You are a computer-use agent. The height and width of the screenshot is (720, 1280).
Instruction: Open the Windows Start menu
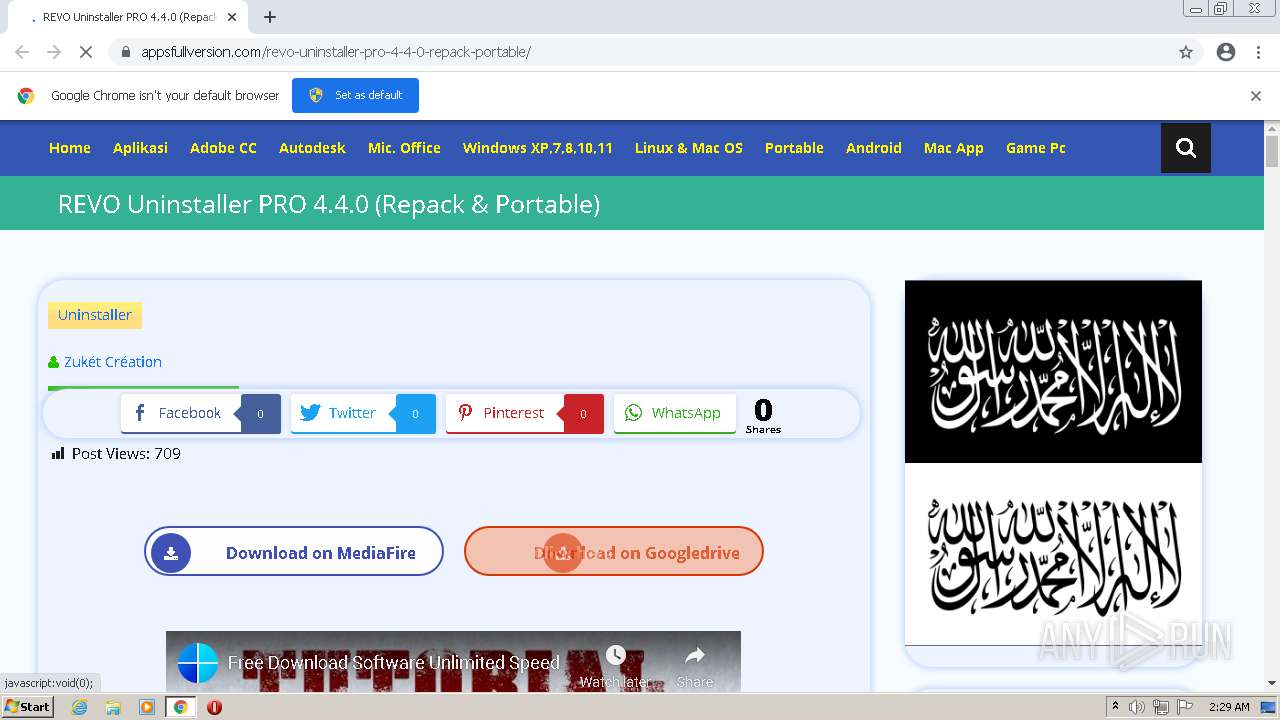(28, 707)
